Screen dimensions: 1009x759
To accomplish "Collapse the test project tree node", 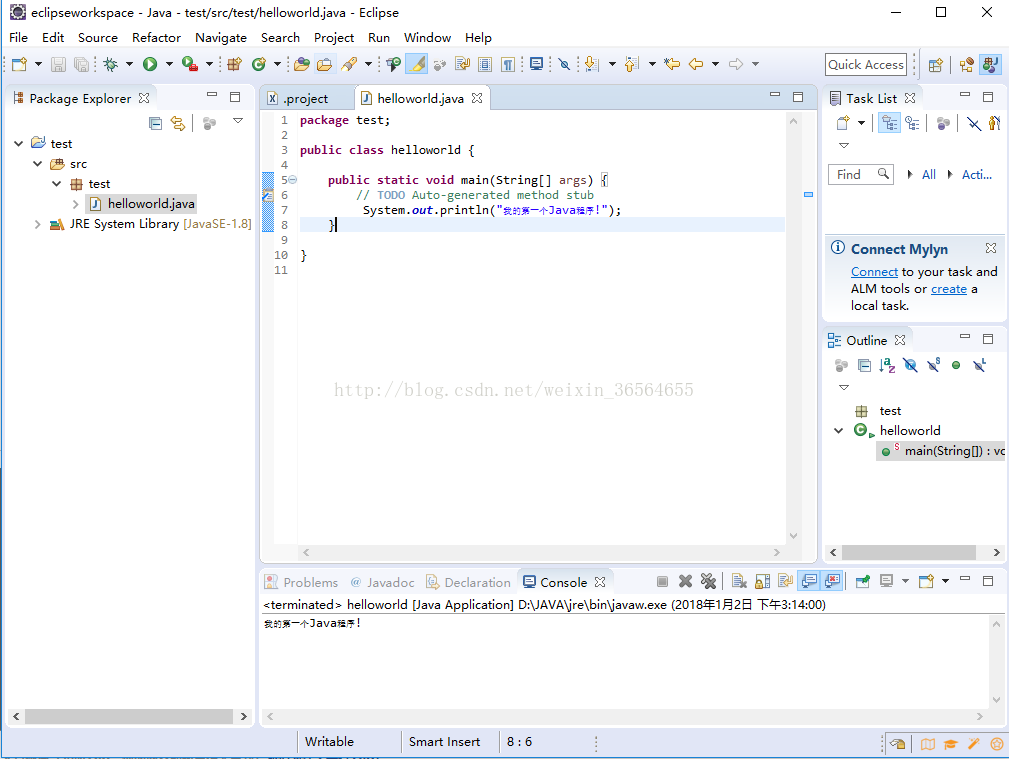I will point(19,144).
